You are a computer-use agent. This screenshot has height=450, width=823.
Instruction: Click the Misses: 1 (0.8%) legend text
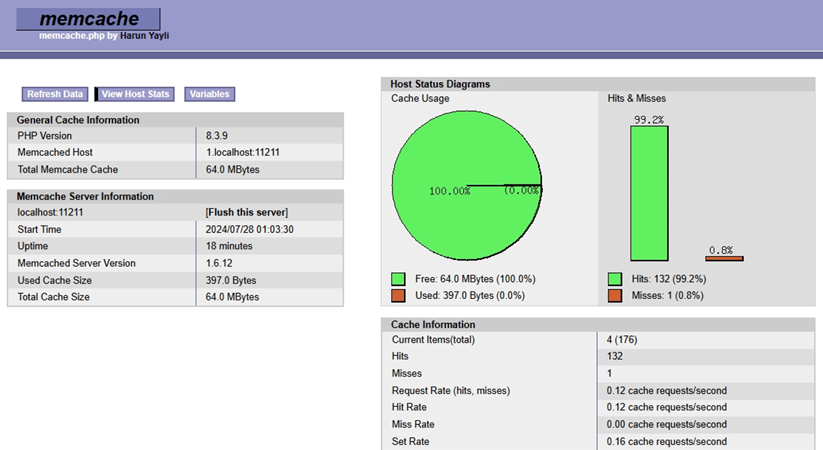[x=668, y=296]
